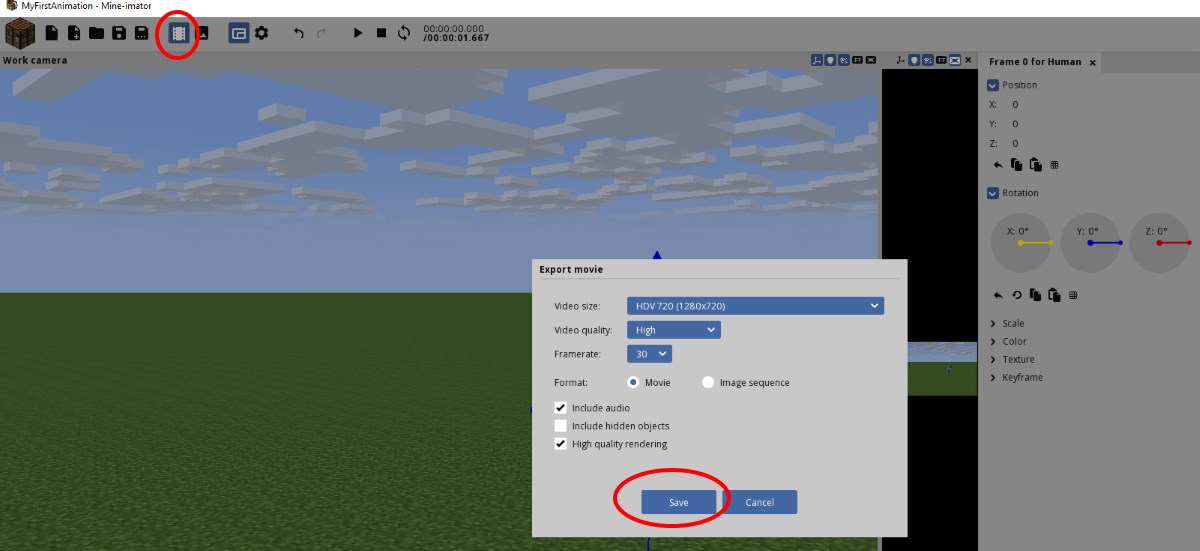1200x551 pixels.
Task: Click the import asset page-with-plus icon
Action: [74, 33]
